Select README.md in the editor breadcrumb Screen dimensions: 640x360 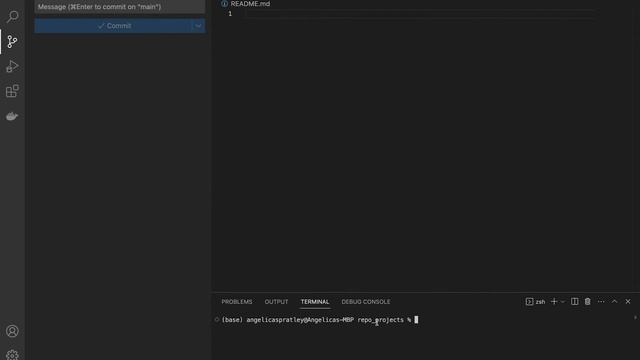pyautogui.click(x=250, y=4)
